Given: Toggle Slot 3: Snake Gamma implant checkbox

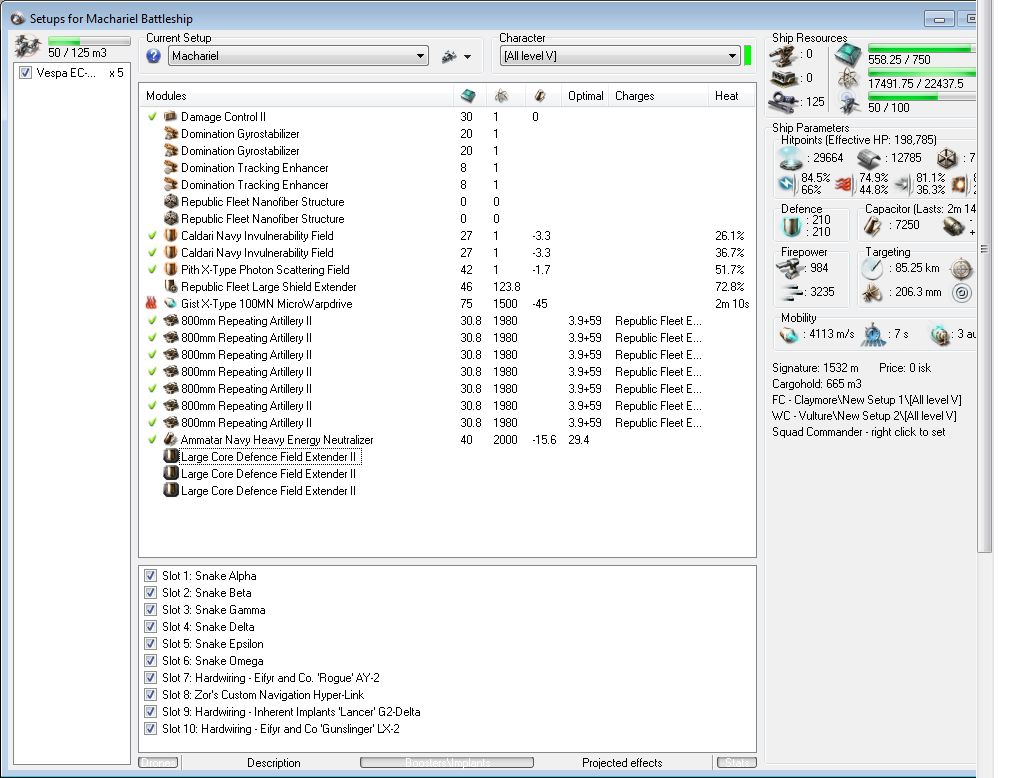Looking at the screenshot, I should [x=151, y=610].
